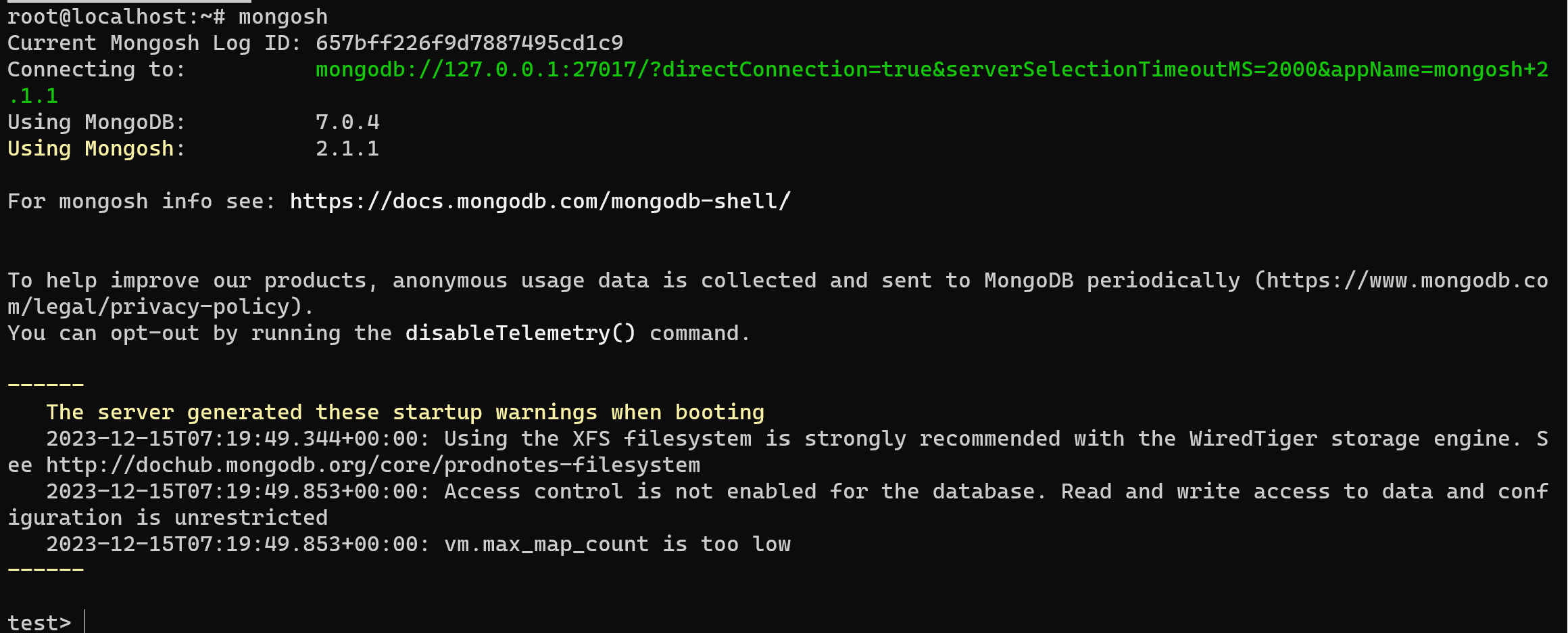Viewport: 1568px width, 633px height.
Task: Click the "Connecting to:" label
Action: coord(96,70)
